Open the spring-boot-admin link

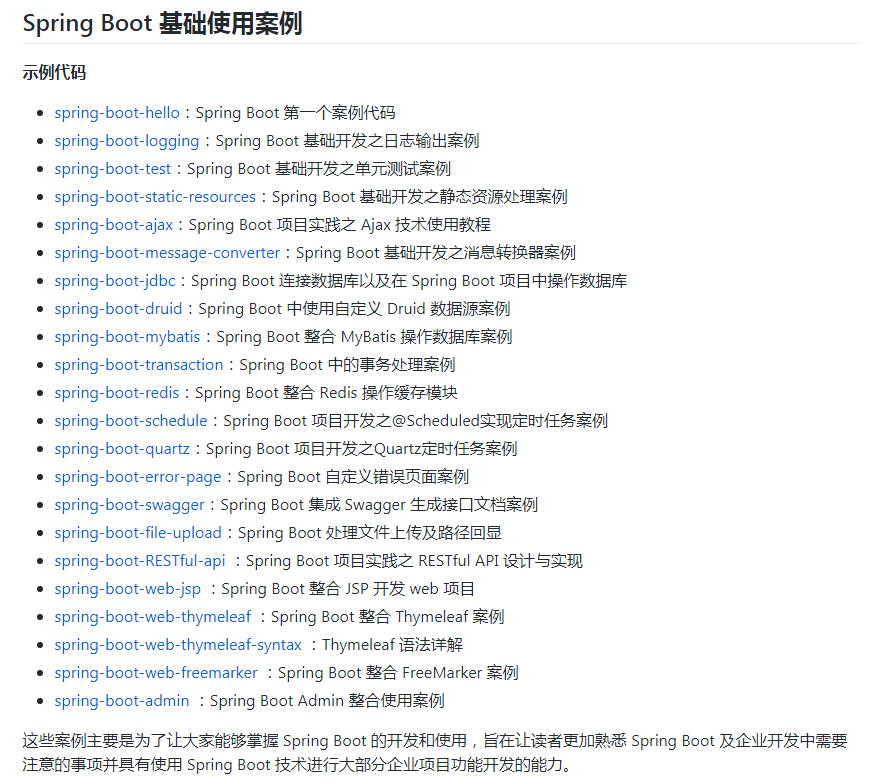122,701
